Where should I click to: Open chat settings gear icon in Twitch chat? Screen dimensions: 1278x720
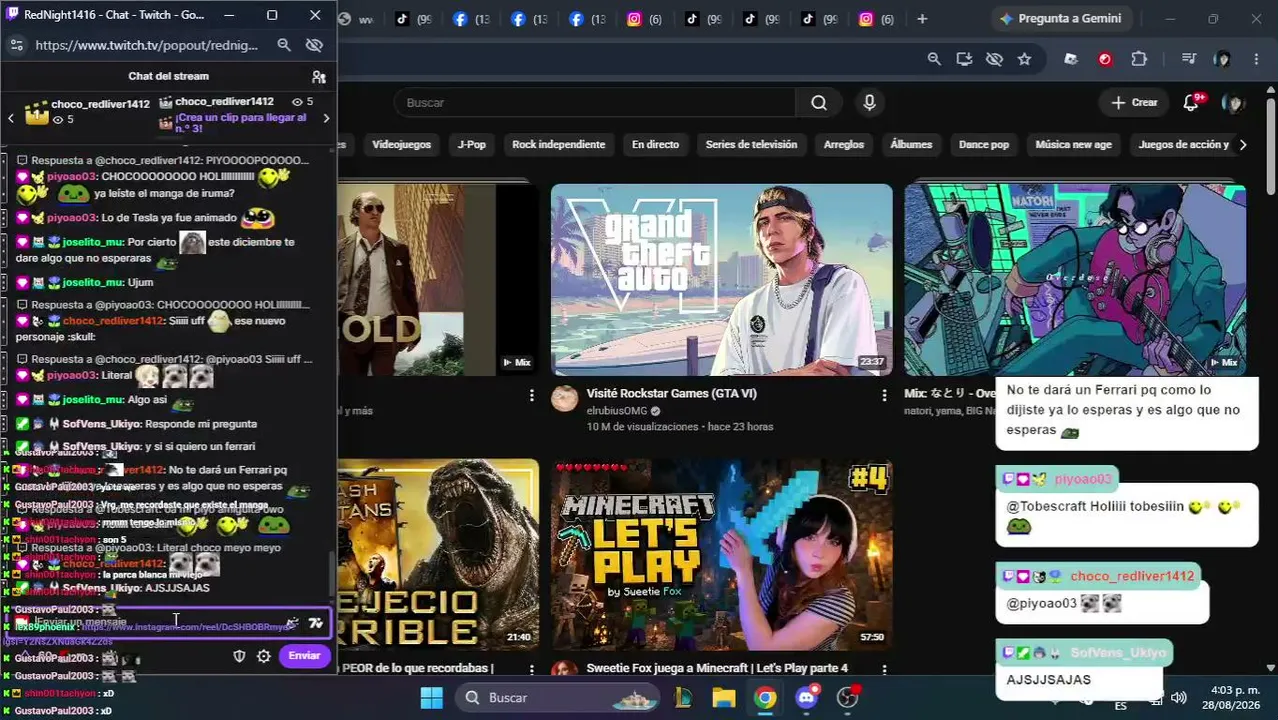pyautogui.click(x=264, y=656)
